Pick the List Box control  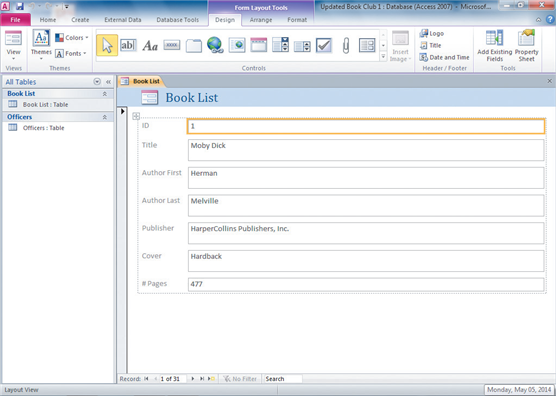(302, 46)
